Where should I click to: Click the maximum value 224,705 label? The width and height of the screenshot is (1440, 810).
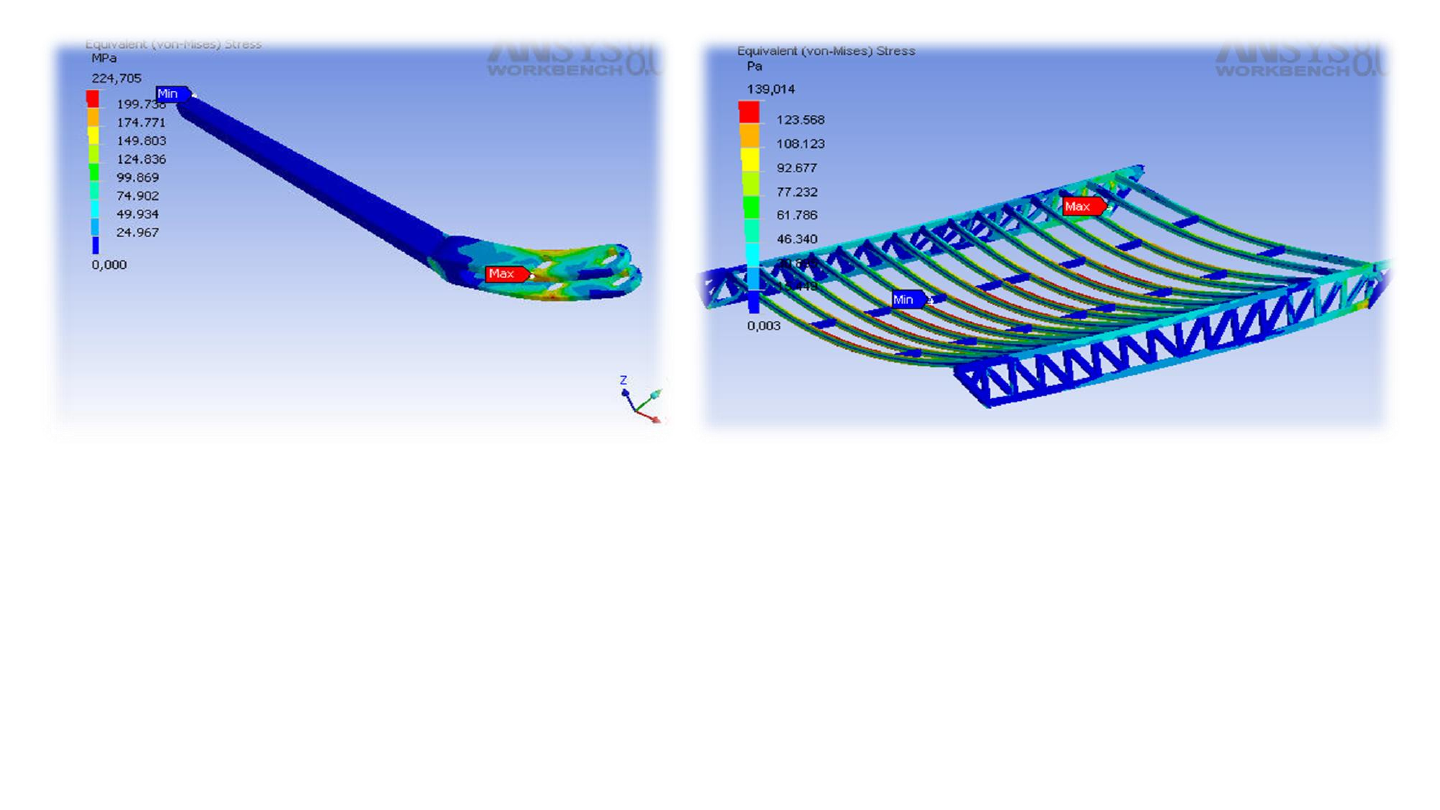click(x=116, y=78)
